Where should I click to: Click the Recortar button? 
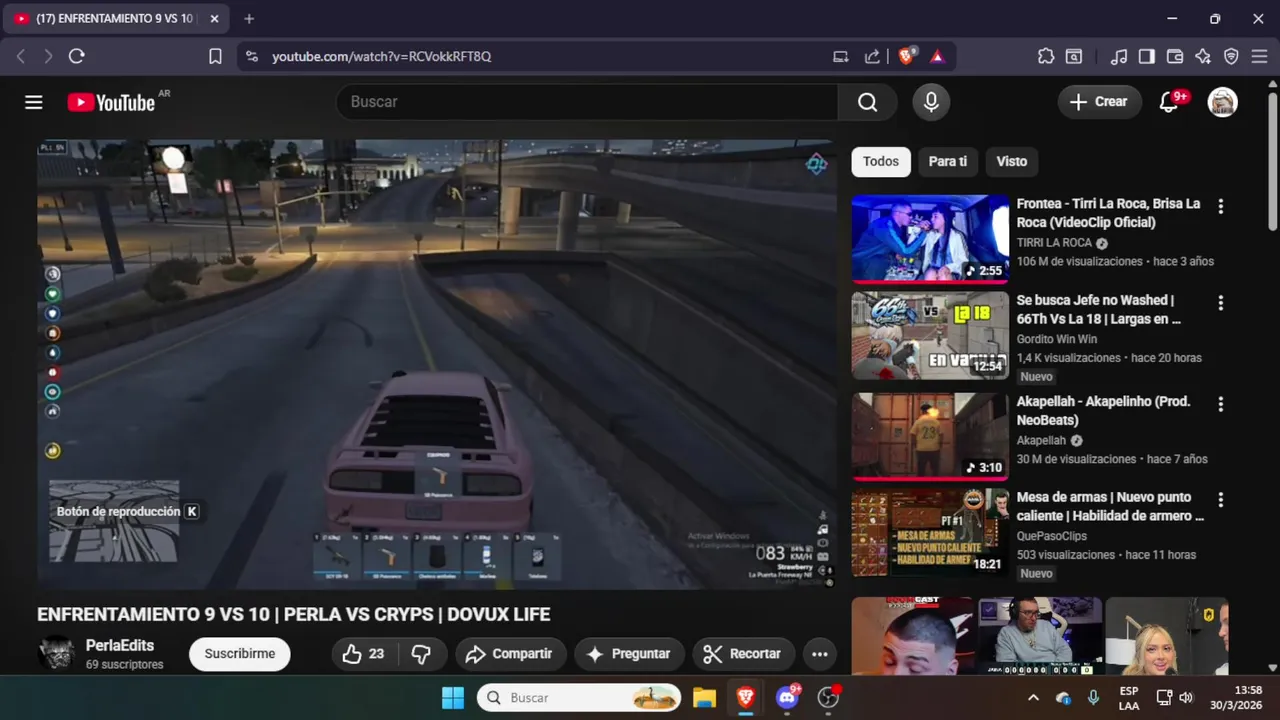(x=743, y=654)
